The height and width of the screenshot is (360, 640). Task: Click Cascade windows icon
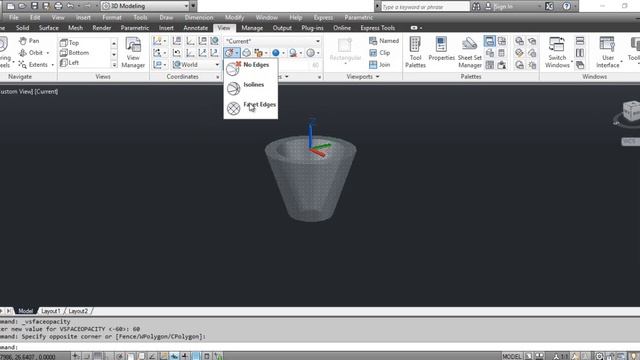click(x=580, y=64)
